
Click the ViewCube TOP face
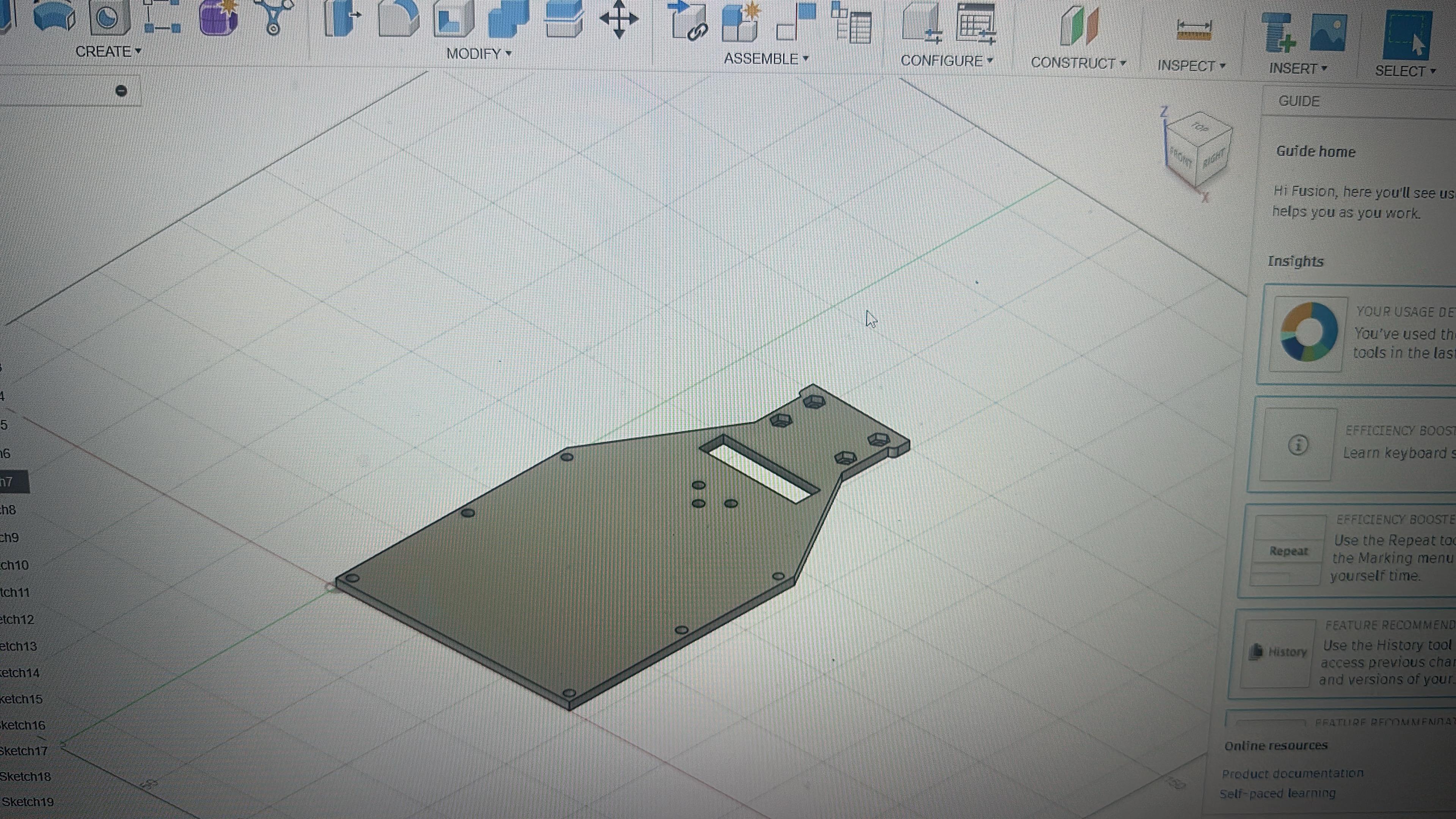(1199, 128)
